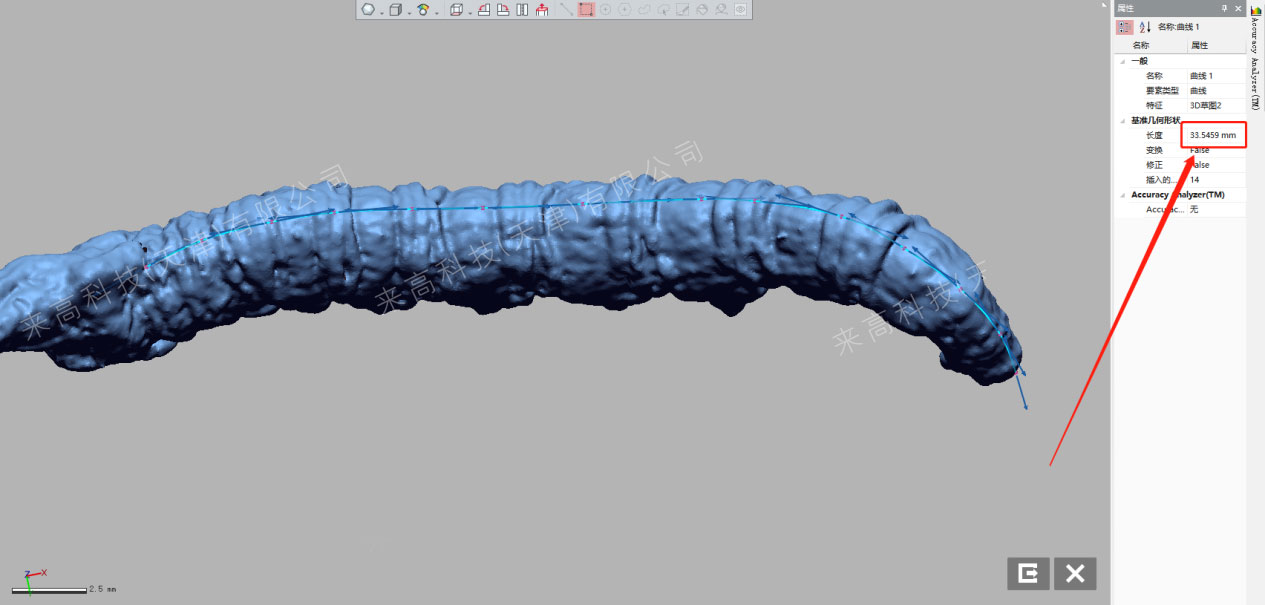Click the X cancel button in viewport
Viewport: 1265px width, 605px height.
pyautogui.click(x=1075, y=573)
